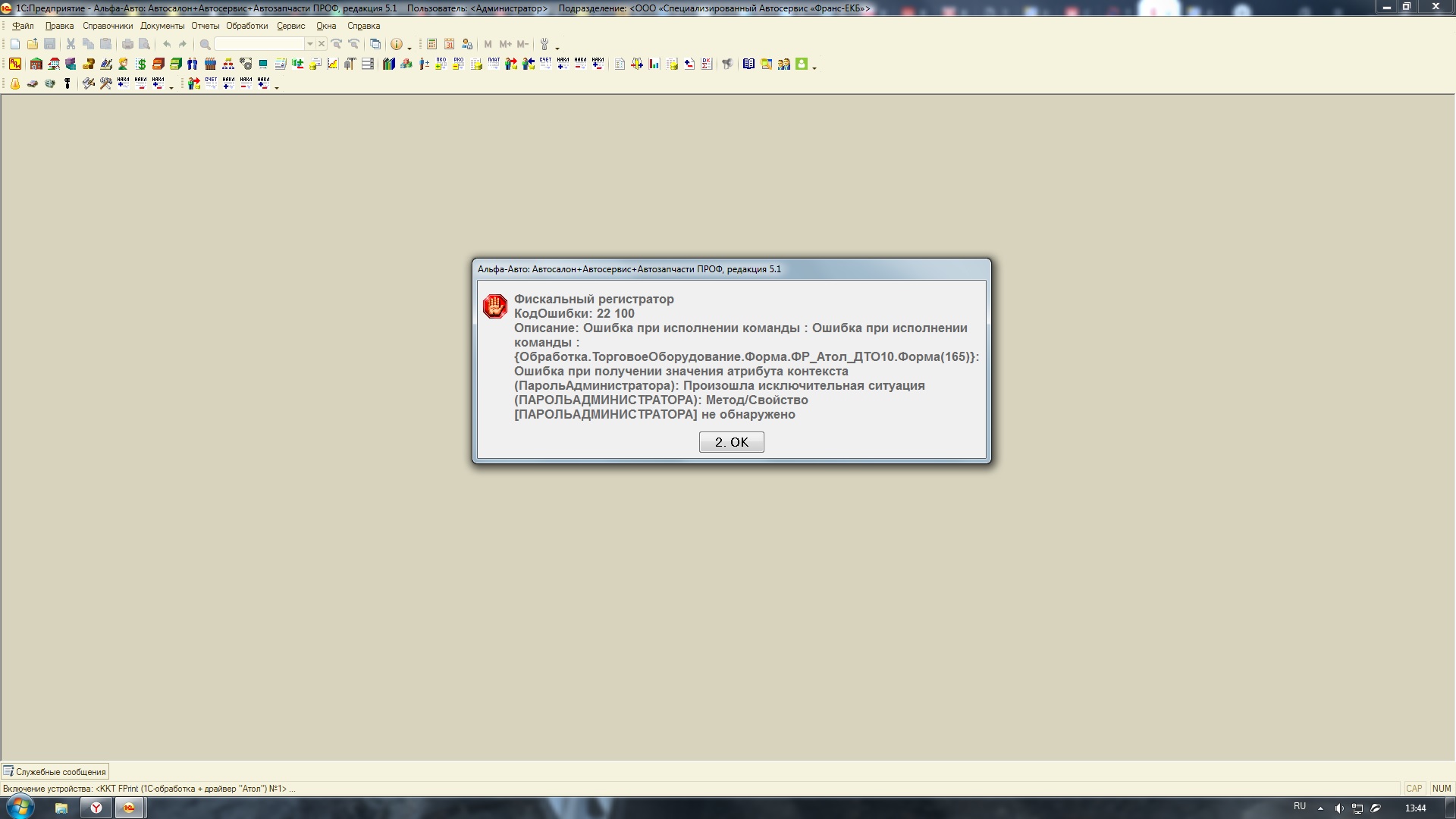
Task: Open the Правка menu
Action: [x=59, y=26]
